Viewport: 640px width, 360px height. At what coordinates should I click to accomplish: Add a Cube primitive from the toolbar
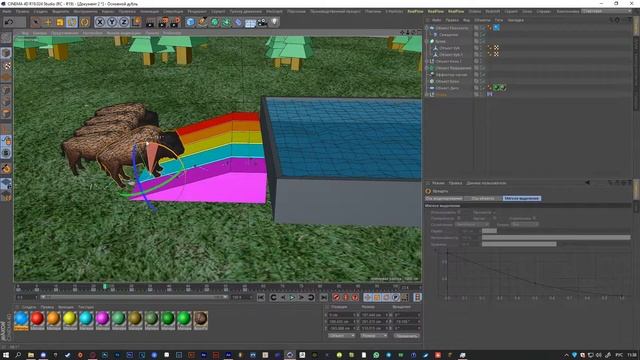pyautogui.click(x=190, y=22)
